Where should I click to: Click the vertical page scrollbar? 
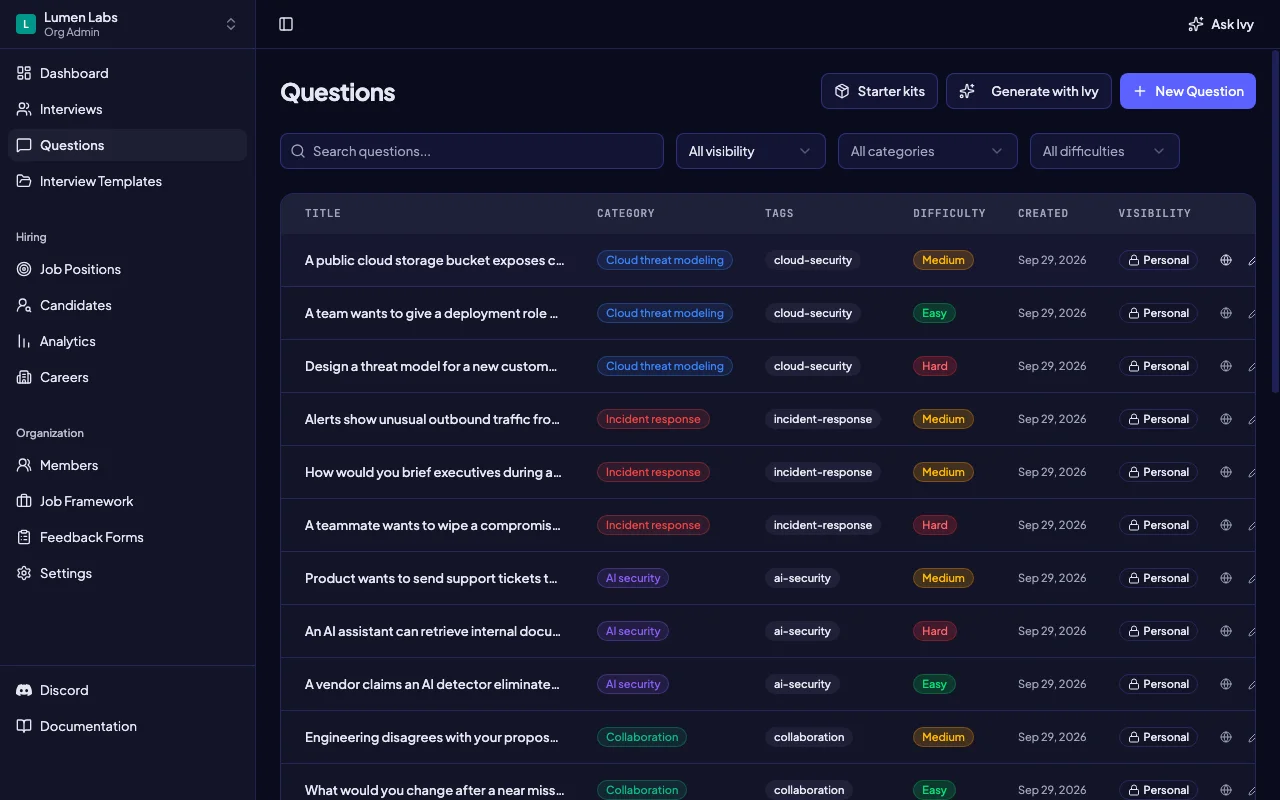click(1274, 220)
